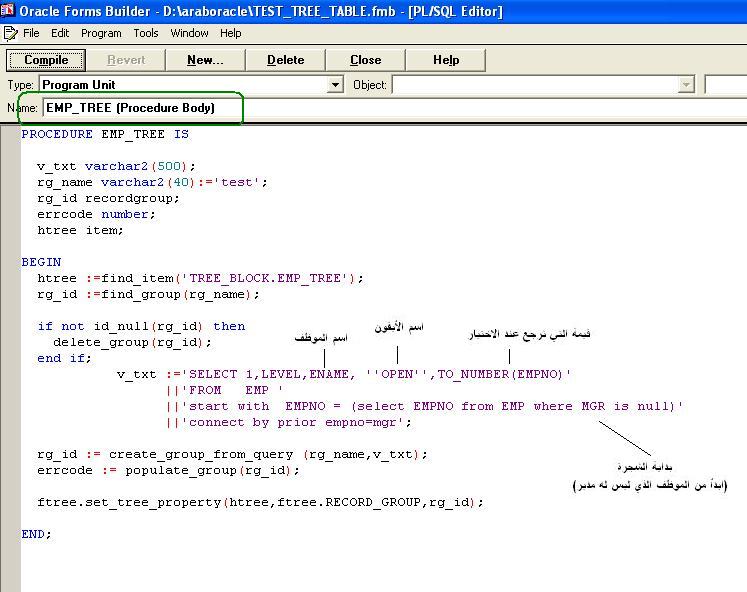Open the Tools menu
Screen dimensions: 747x592
pos(146,33)
